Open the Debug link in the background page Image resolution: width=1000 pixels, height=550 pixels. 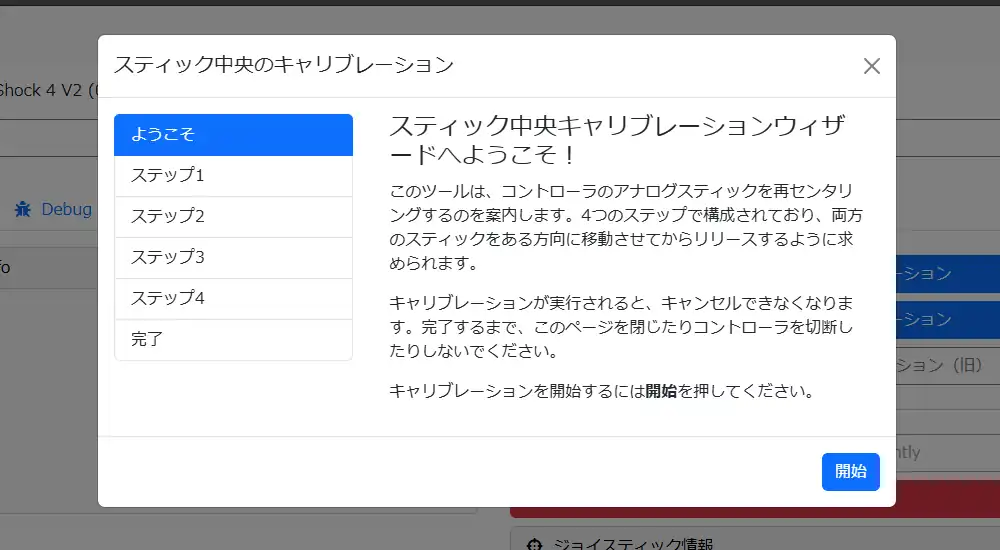tap(66, 209)
